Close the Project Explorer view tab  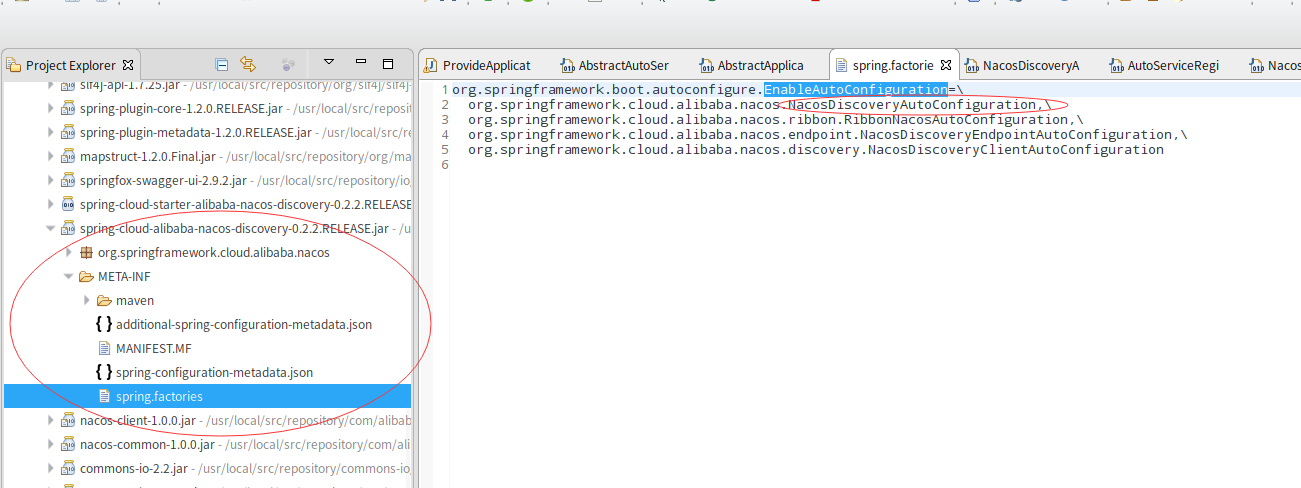127,65
